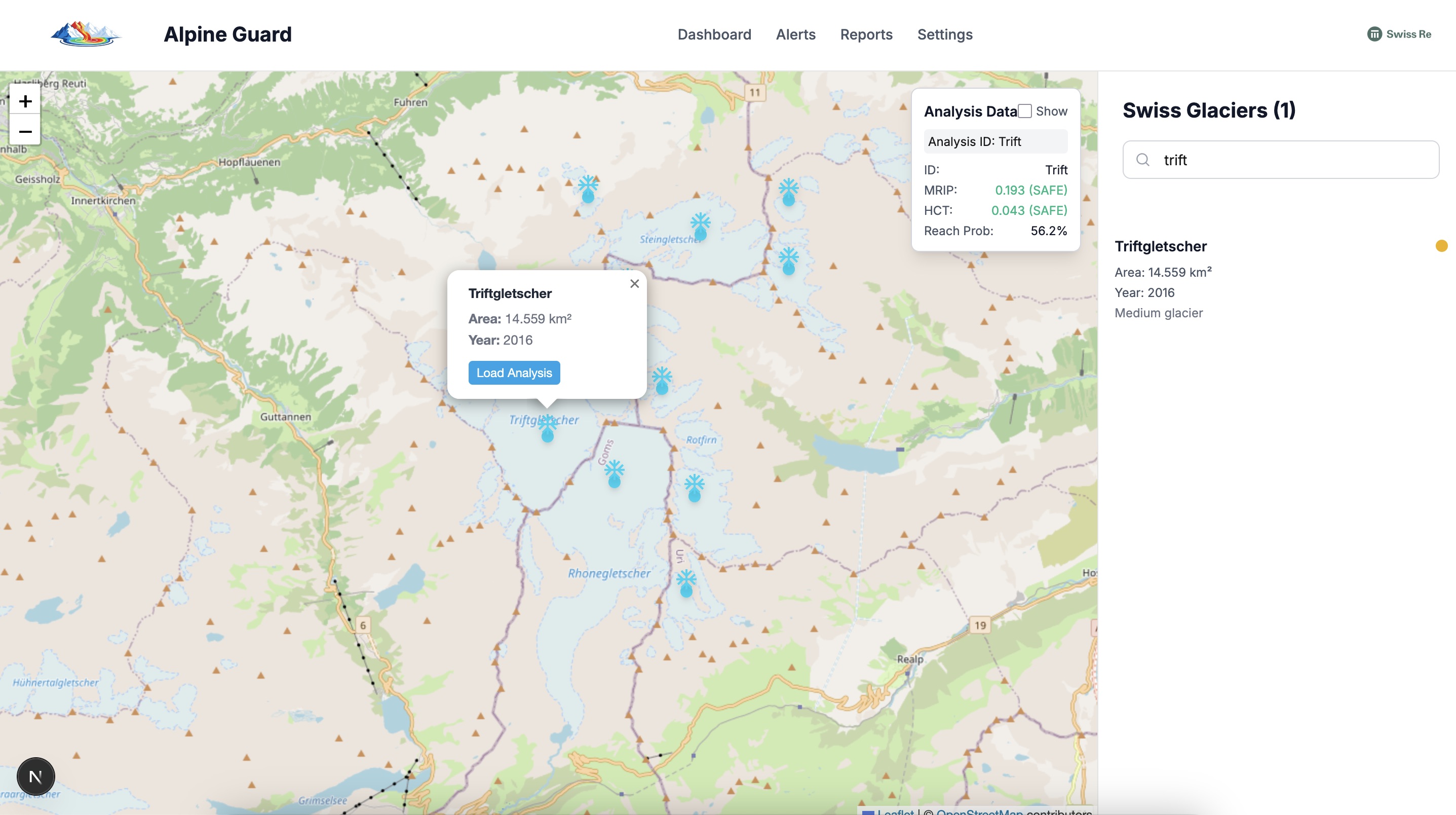Click the search magnifier icon in sidebar
1456x815 pixels.
[1142, 160]
